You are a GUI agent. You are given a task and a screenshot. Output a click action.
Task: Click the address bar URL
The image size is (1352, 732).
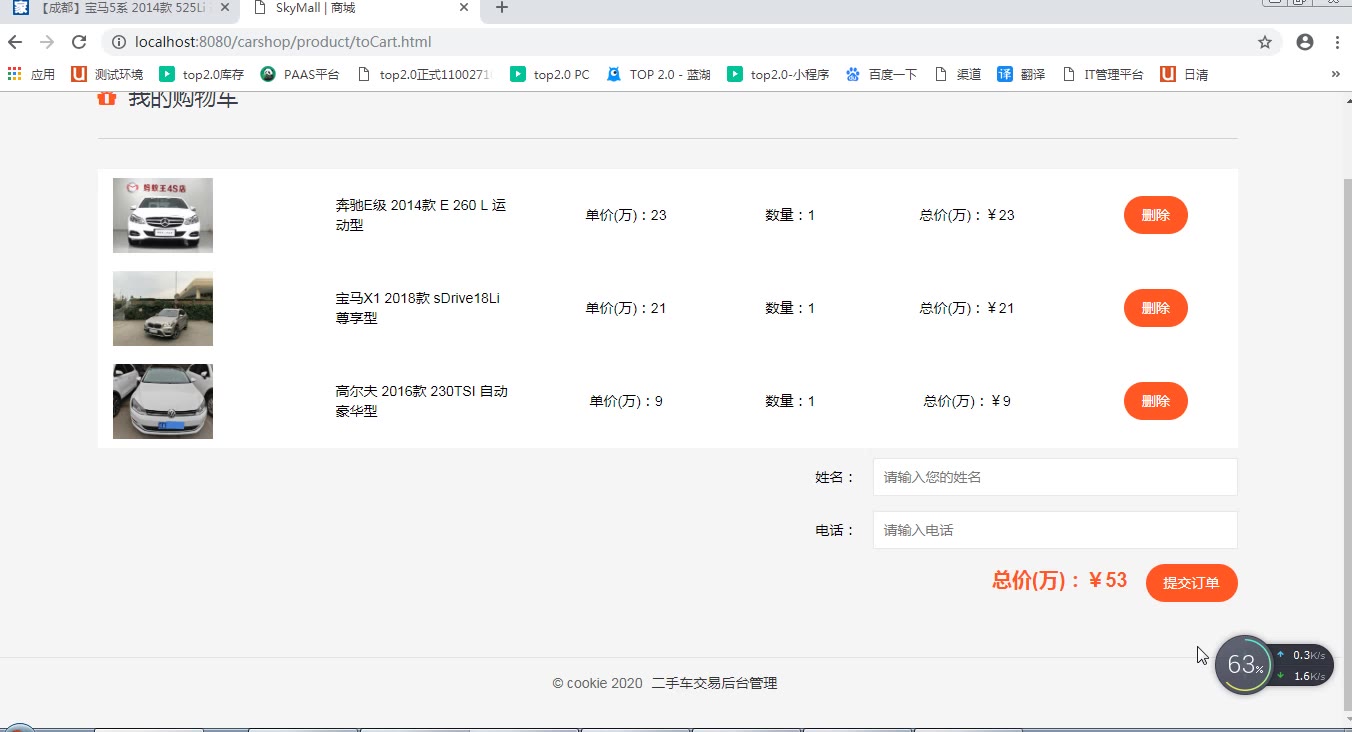pos(283,42)
